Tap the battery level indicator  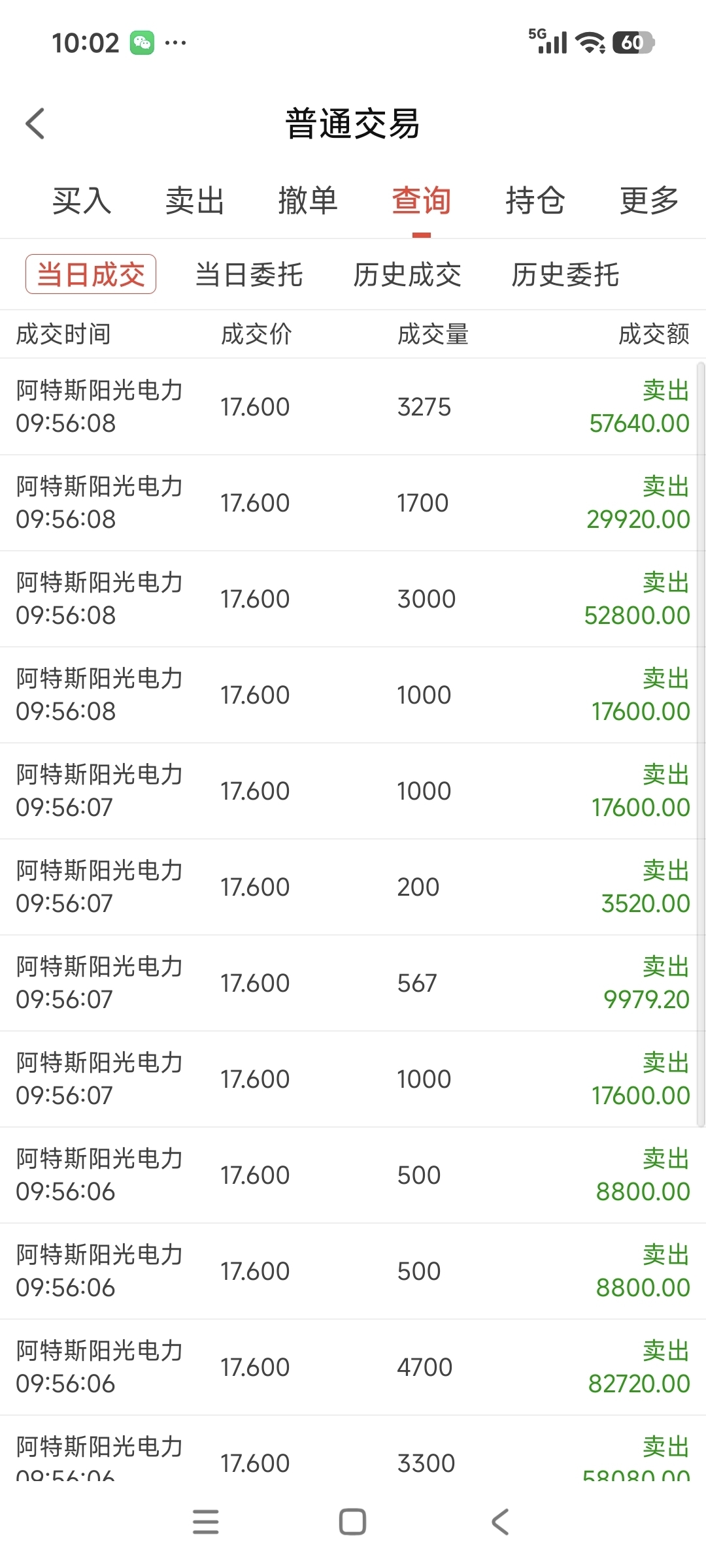633,43
